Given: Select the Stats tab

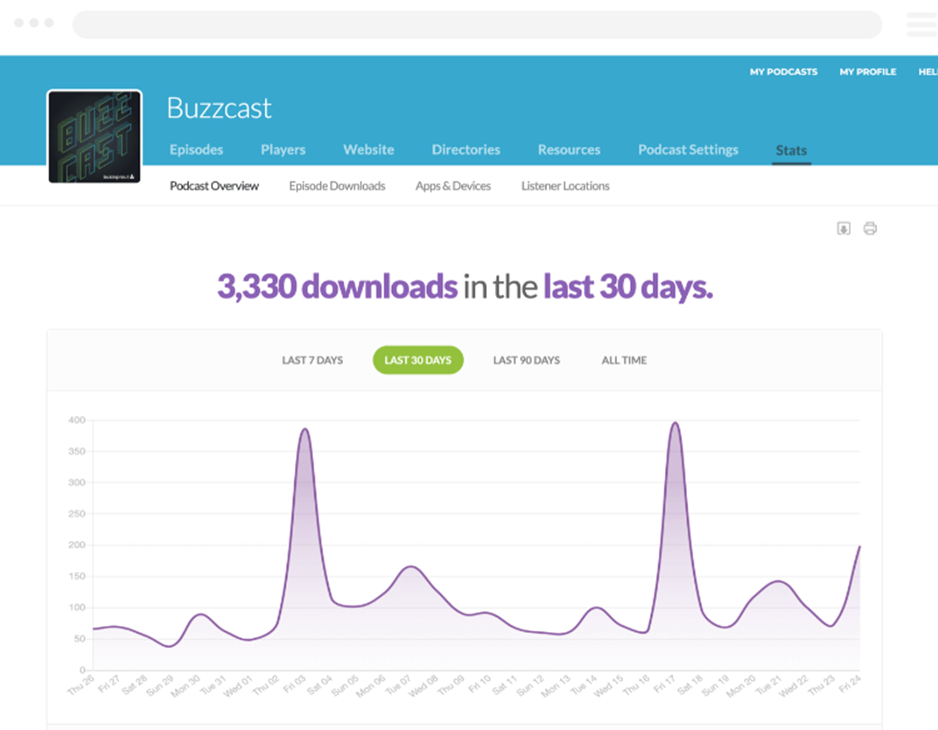Looking at the screenshot, I should click(791, 151).
